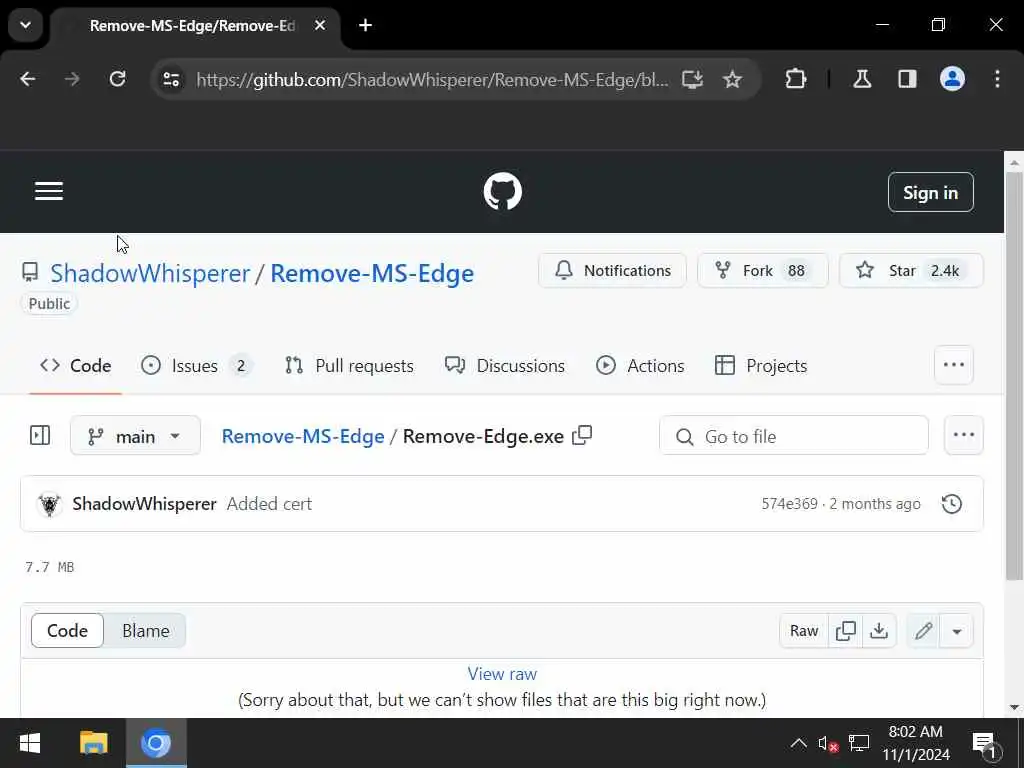Show hidden system tray icons
The image size is (1024, 768).
pyautogui.click(x=798, y=743)
